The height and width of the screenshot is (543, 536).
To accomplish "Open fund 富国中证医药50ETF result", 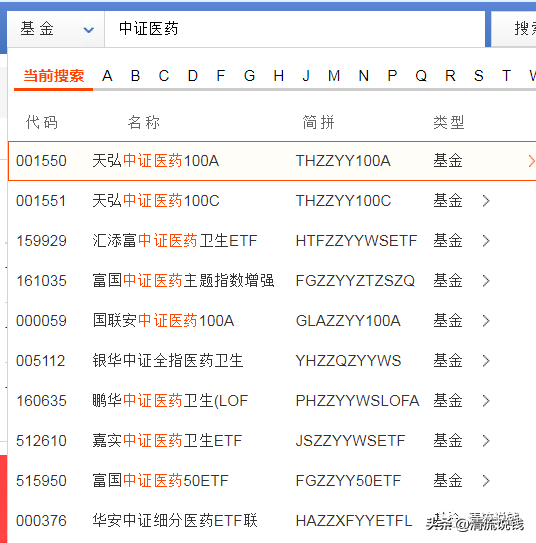I will coord(160,481).
